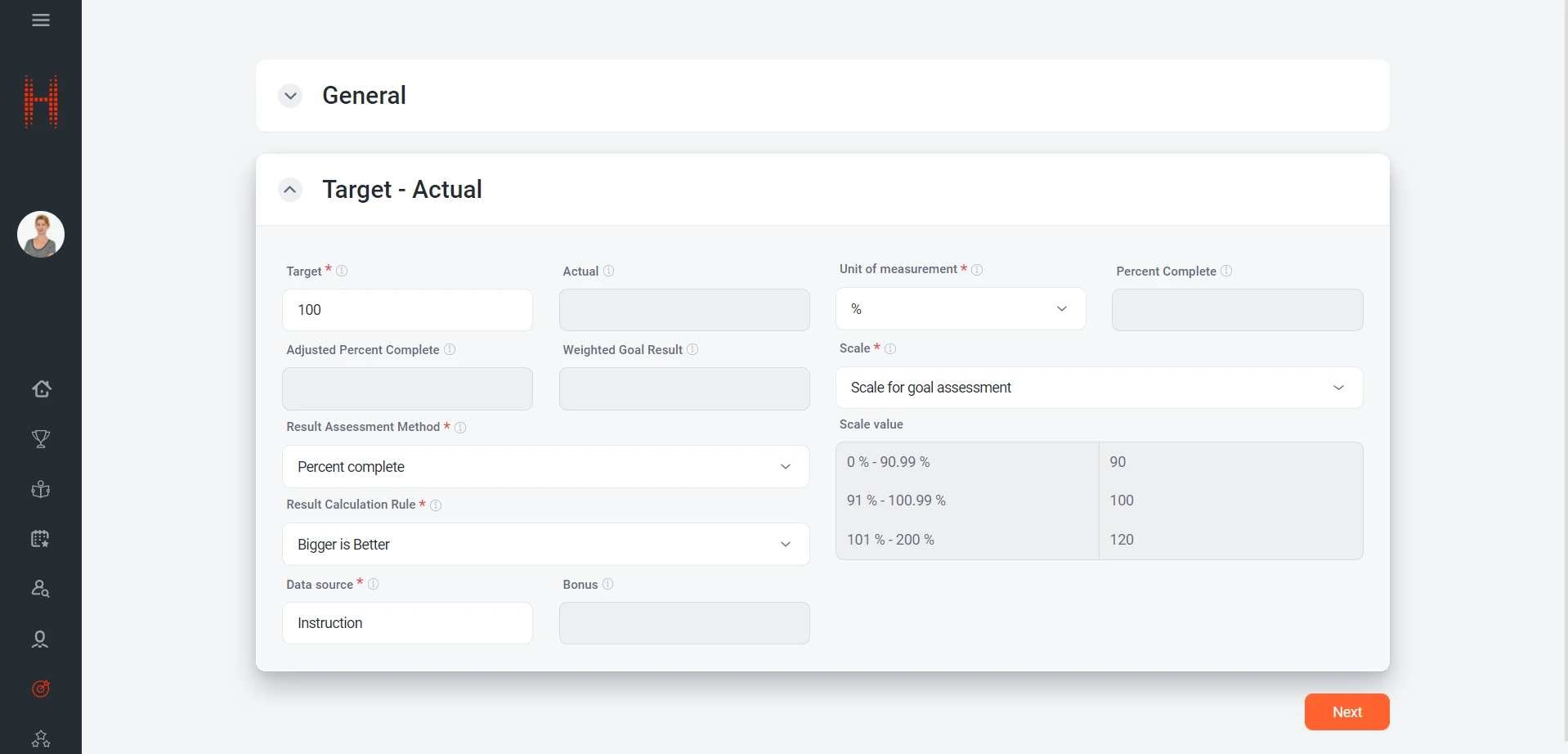Open the Bigger is Better dropdown
Viewport: 1568px width, 754px height.
coord(545,545)
